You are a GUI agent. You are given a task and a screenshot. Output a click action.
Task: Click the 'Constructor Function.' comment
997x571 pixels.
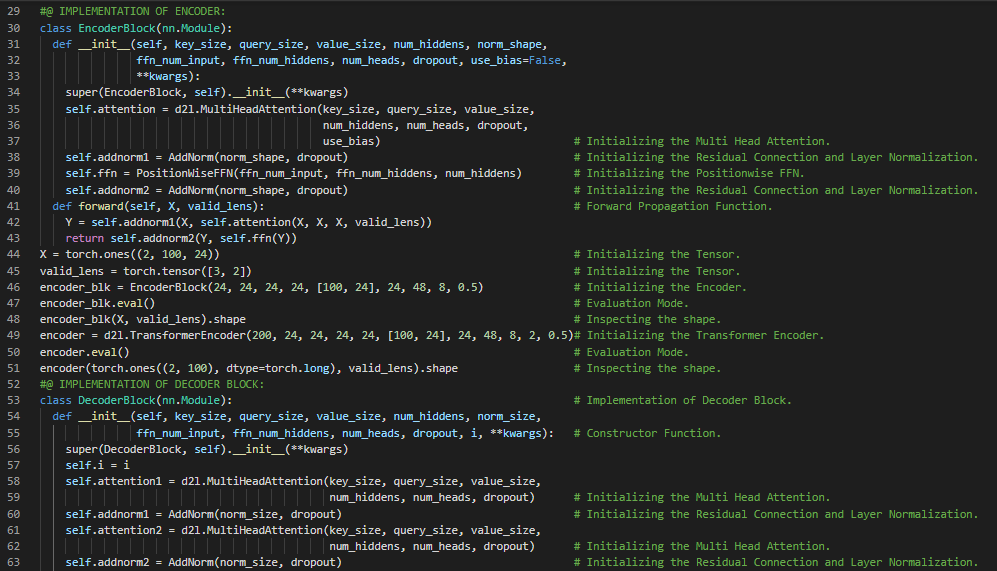pyautogui.click(x=652, y=433)
